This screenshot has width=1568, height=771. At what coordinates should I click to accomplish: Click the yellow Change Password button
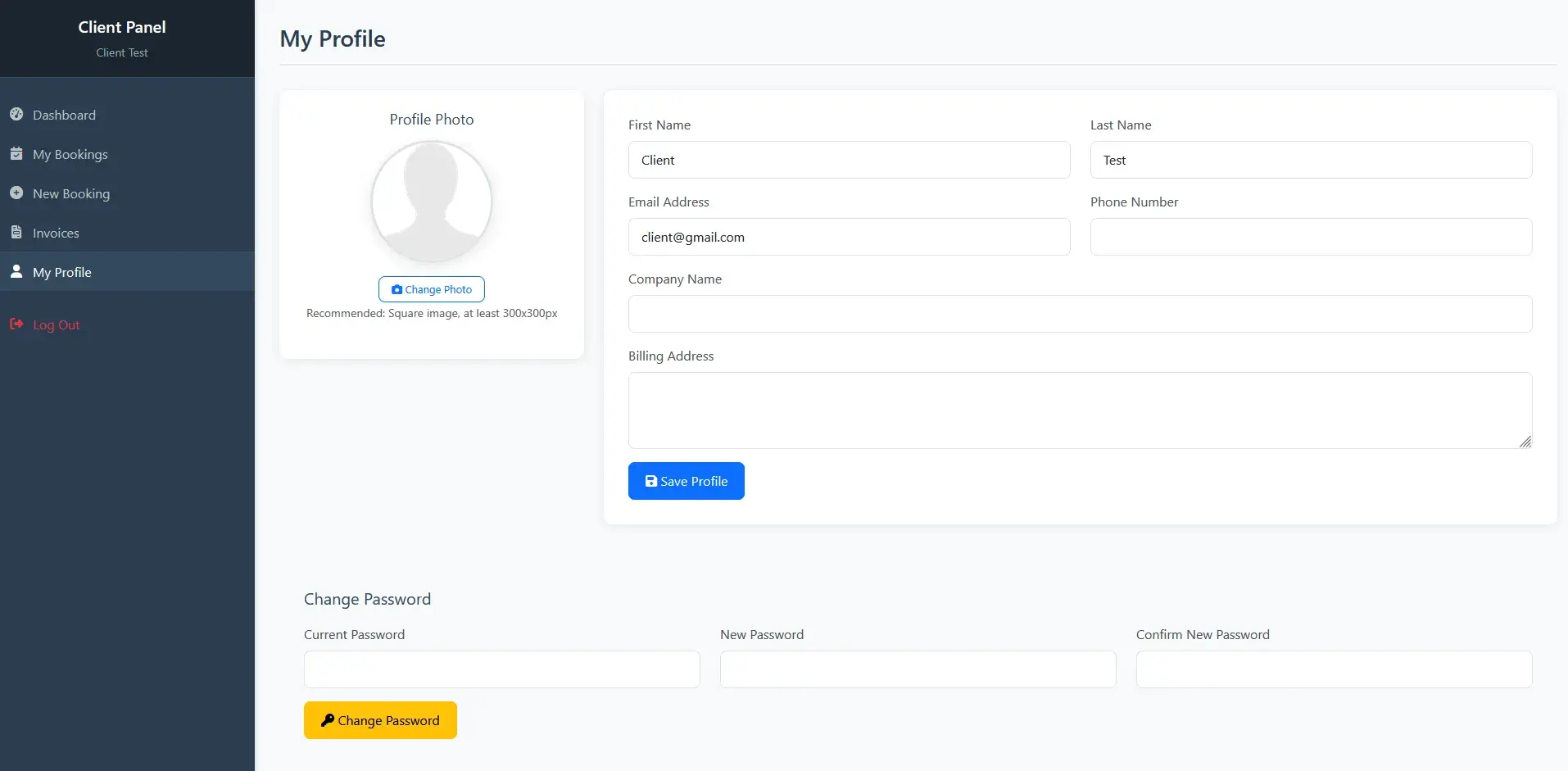tap(380, 720)
